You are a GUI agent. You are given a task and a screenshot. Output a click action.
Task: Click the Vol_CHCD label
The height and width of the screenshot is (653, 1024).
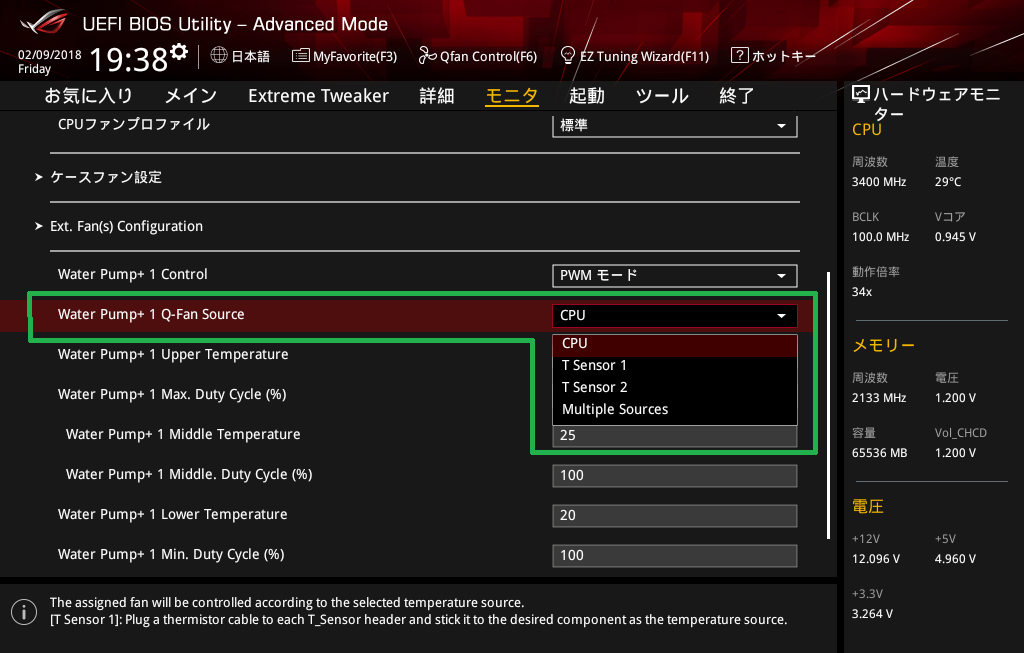click(x=960, y=433)
